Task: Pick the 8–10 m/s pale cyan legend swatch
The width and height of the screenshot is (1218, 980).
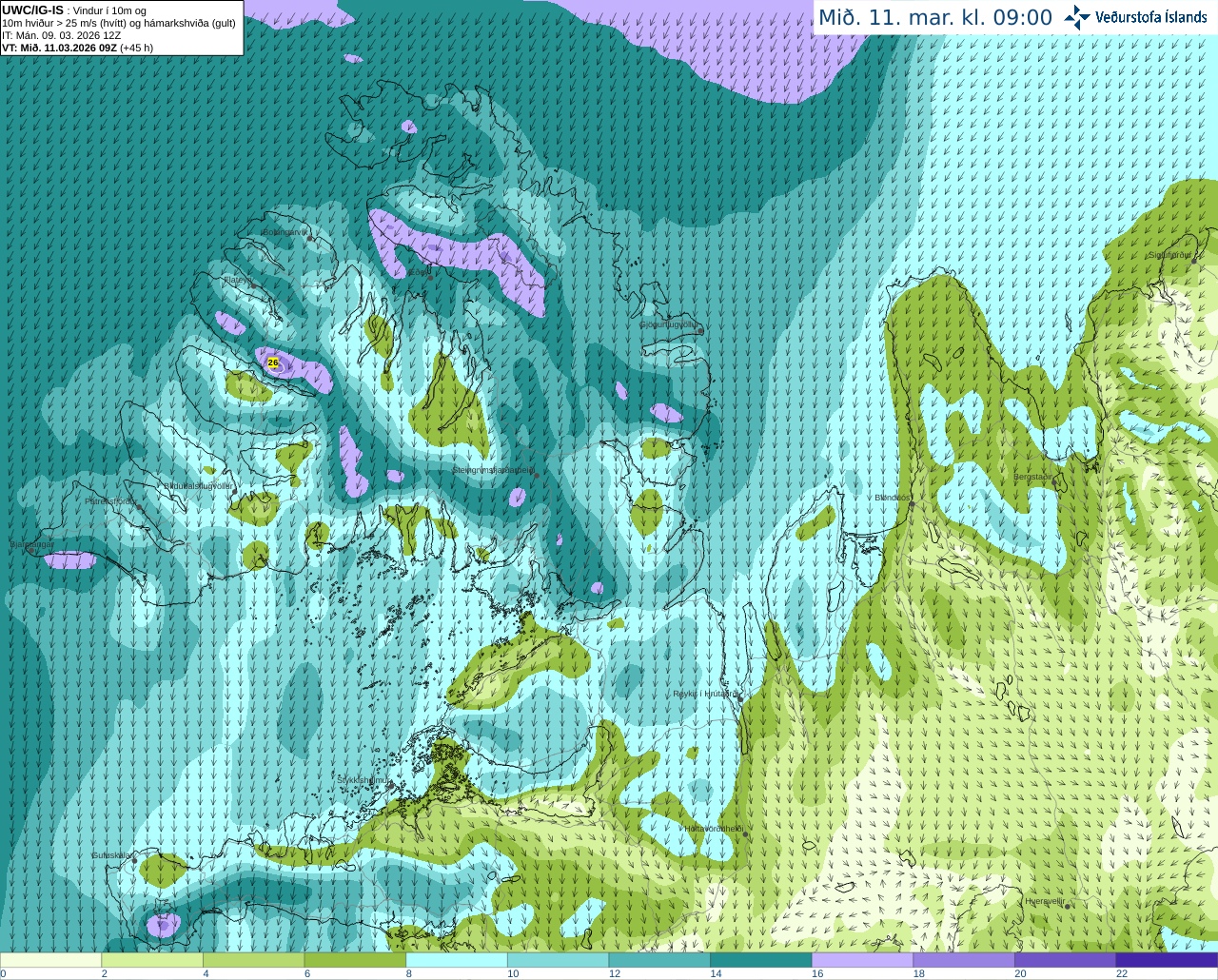Action: point(457,960)
